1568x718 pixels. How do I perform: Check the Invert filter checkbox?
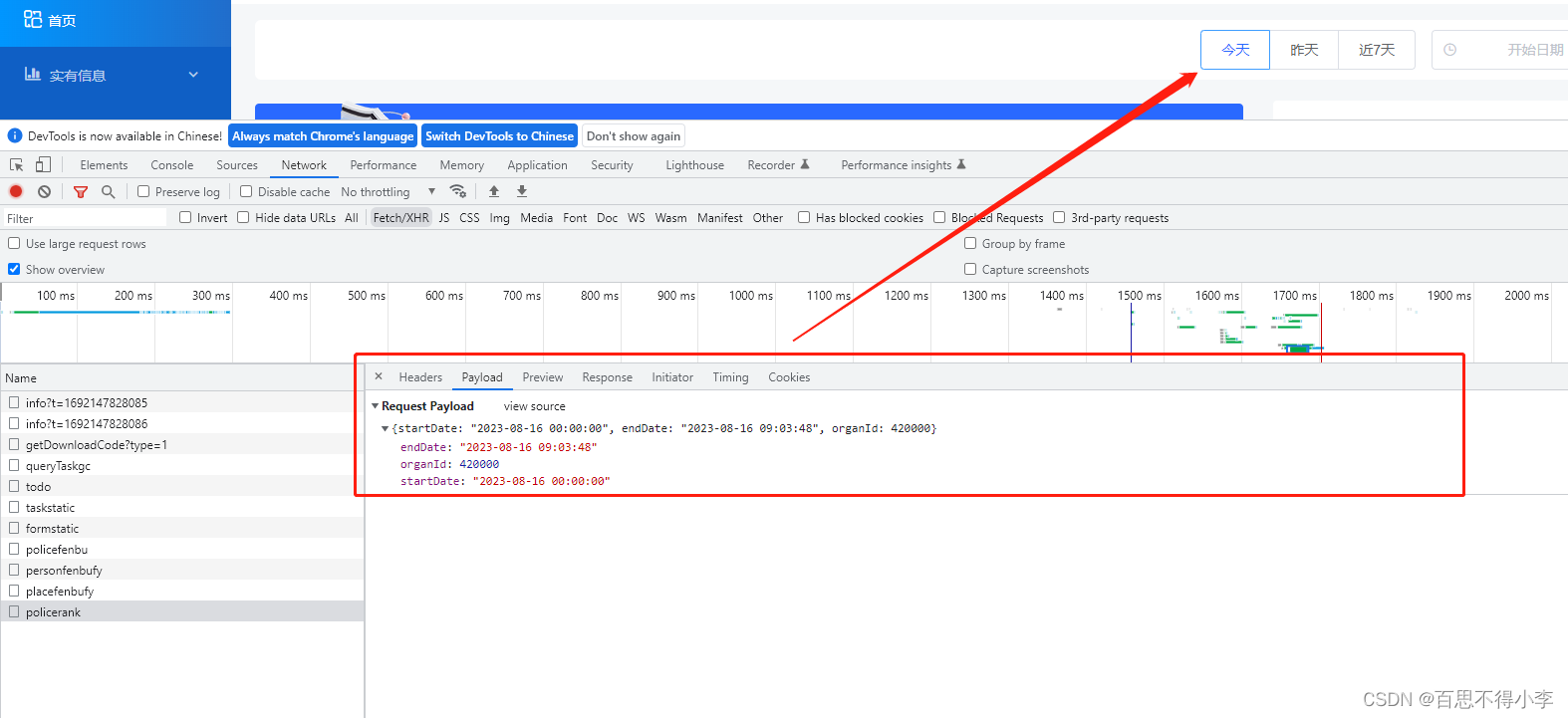pos(185,217)
